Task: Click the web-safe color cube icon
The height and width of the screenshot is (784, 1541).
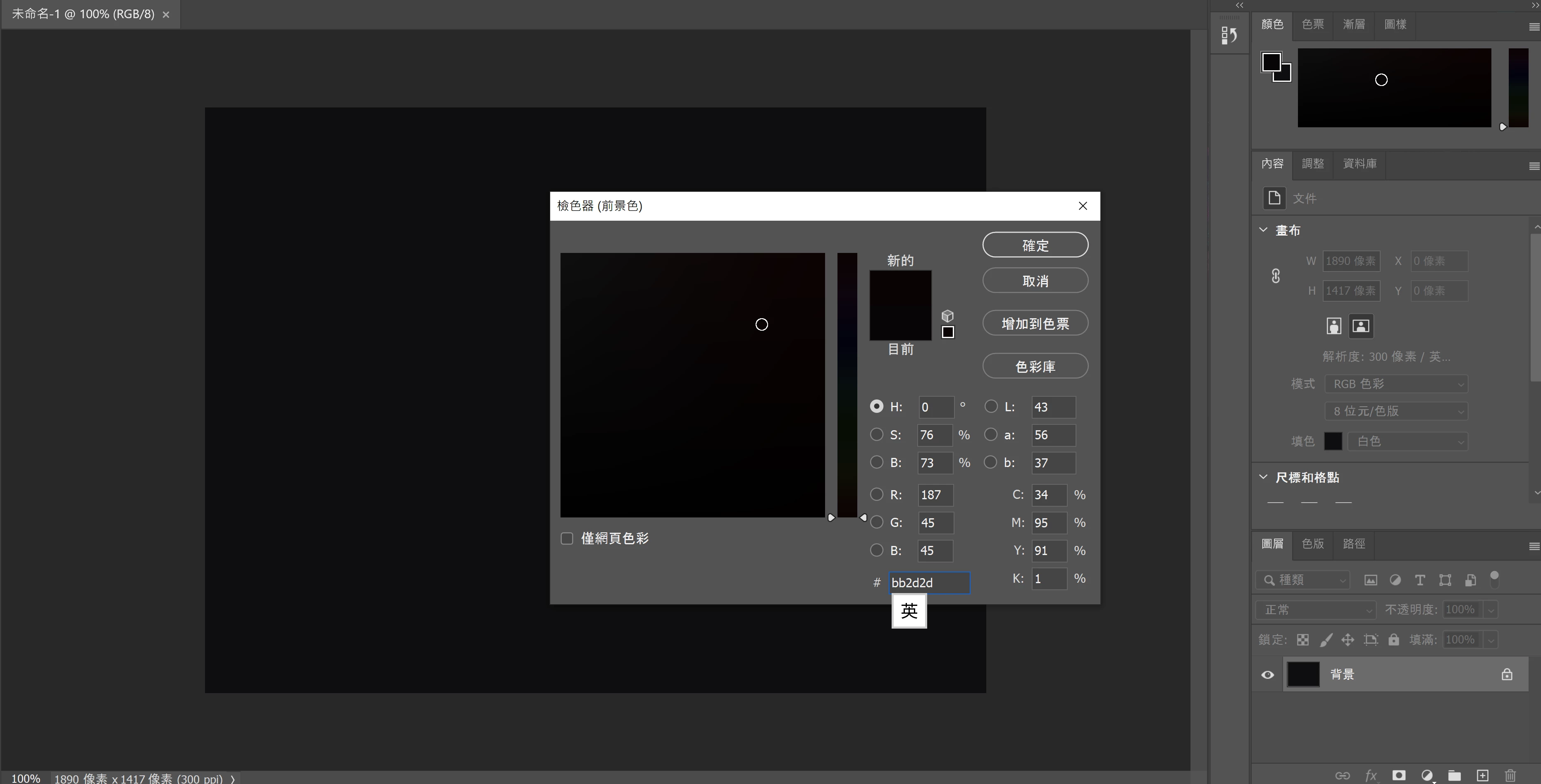Action: click(x=947, y=316)
